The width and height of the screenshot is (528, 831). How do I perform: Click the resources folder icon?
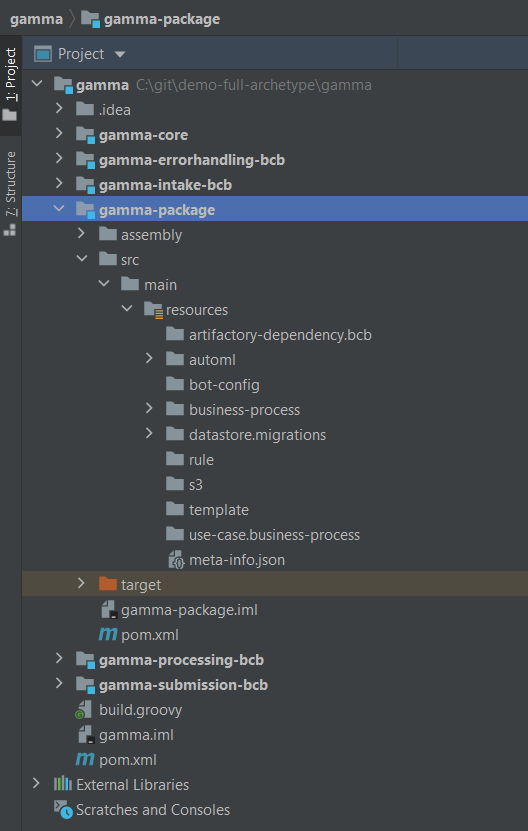click(153, 310)
